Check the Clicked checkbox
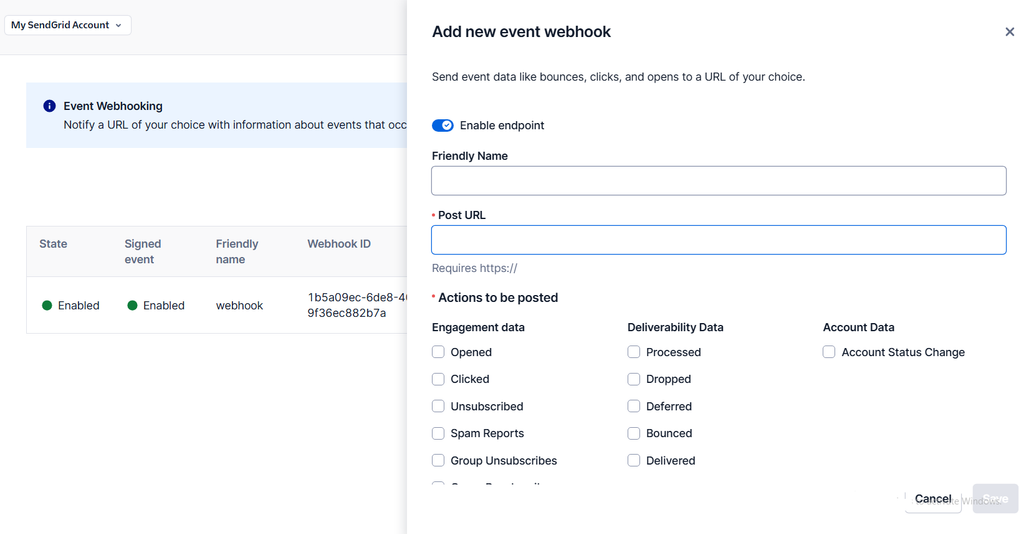This screenshot has width=1024, height=534. tap(438, 379)
